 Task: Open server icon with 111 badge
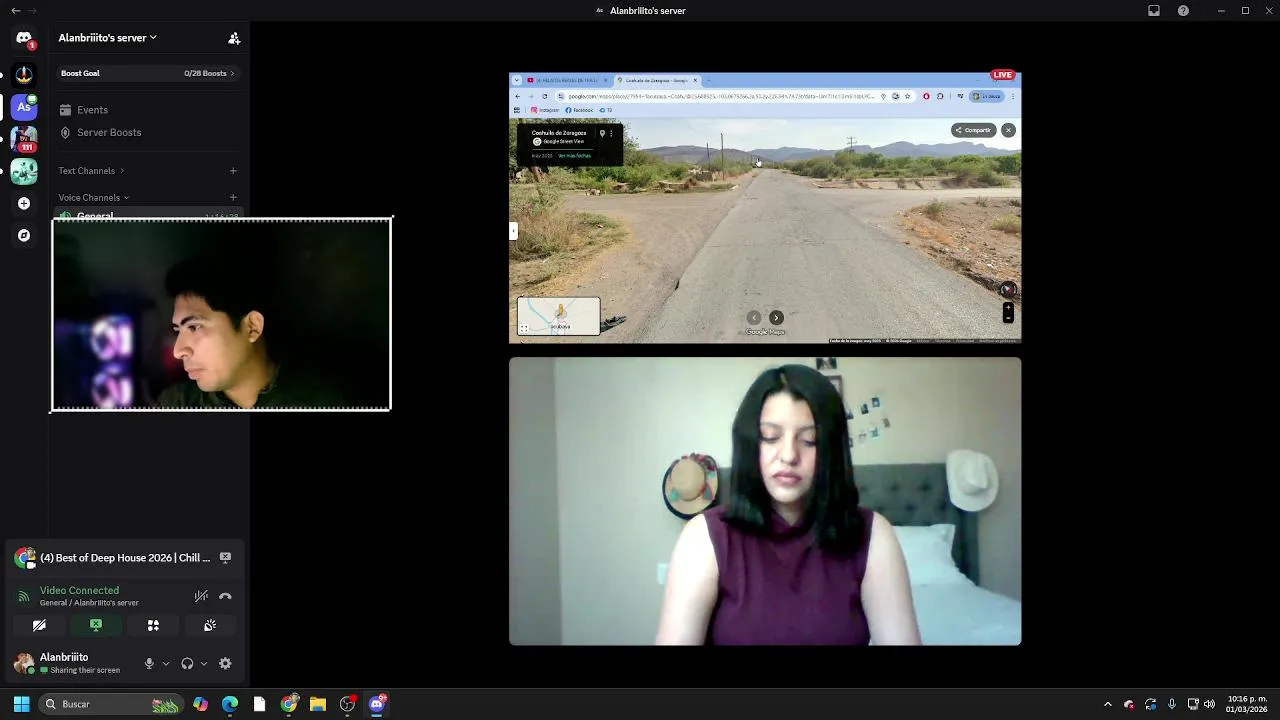(24, 138)
